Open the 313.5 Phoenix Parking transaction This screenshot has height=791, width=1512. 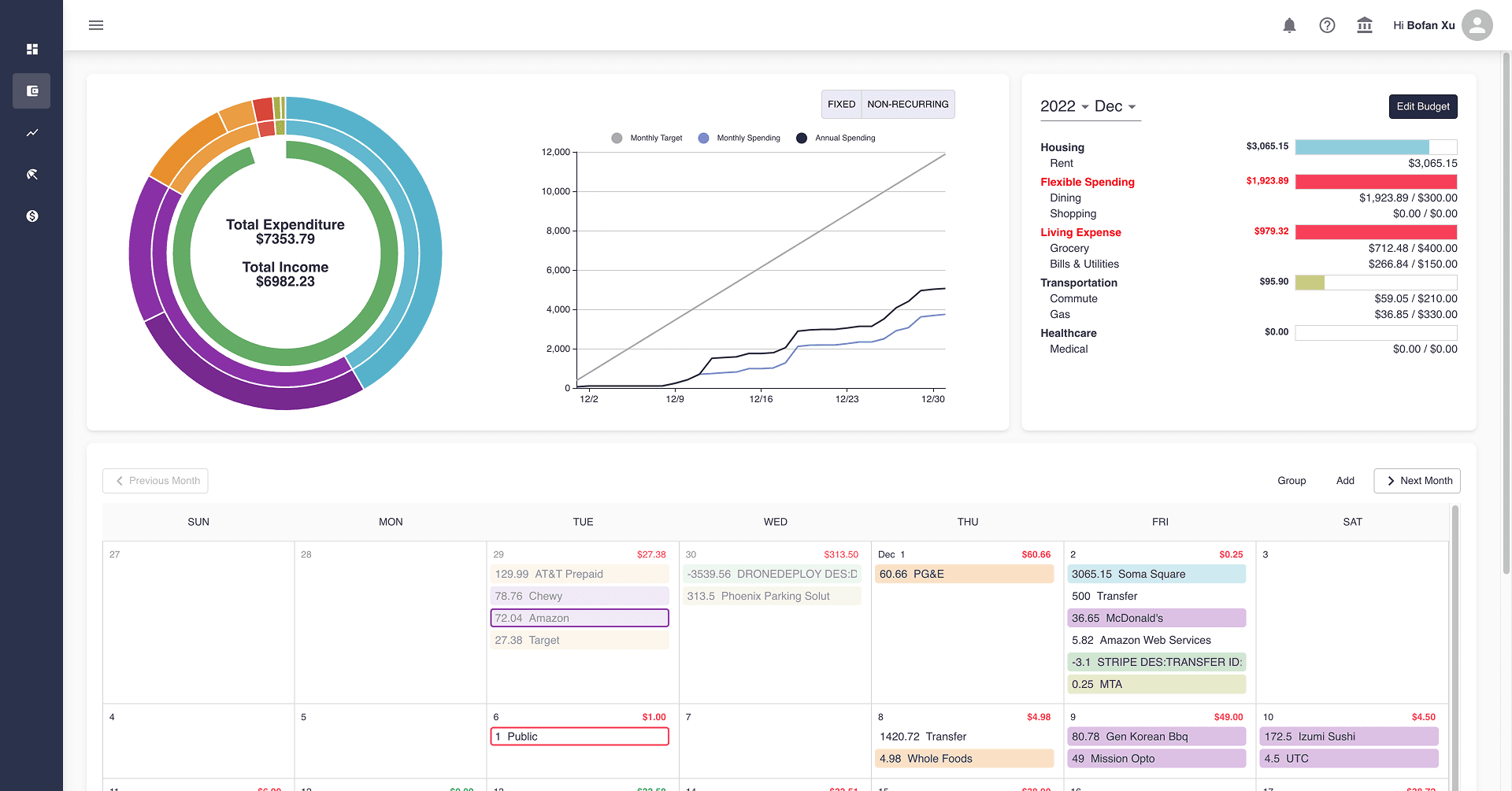pos(772,596)
